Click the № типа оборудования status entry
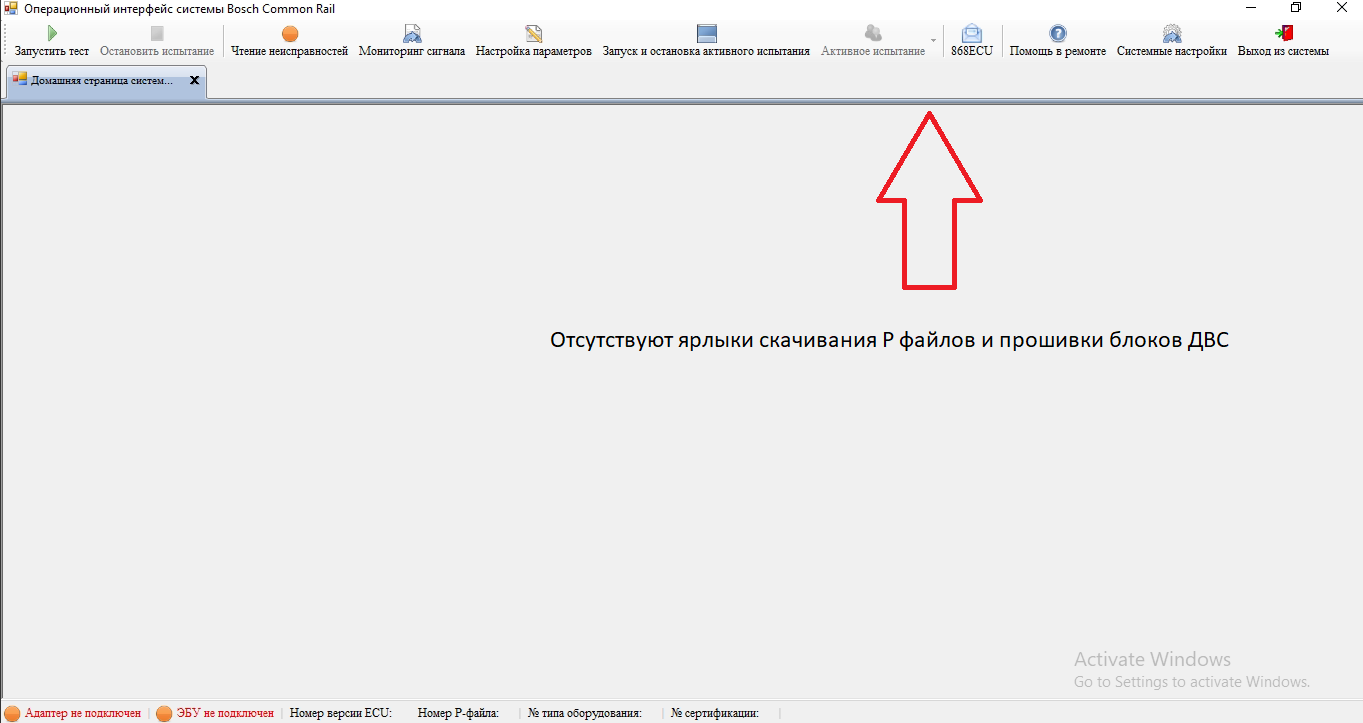Image resolution: width=1363 pixels, height=723 pixels. point(585,713)
